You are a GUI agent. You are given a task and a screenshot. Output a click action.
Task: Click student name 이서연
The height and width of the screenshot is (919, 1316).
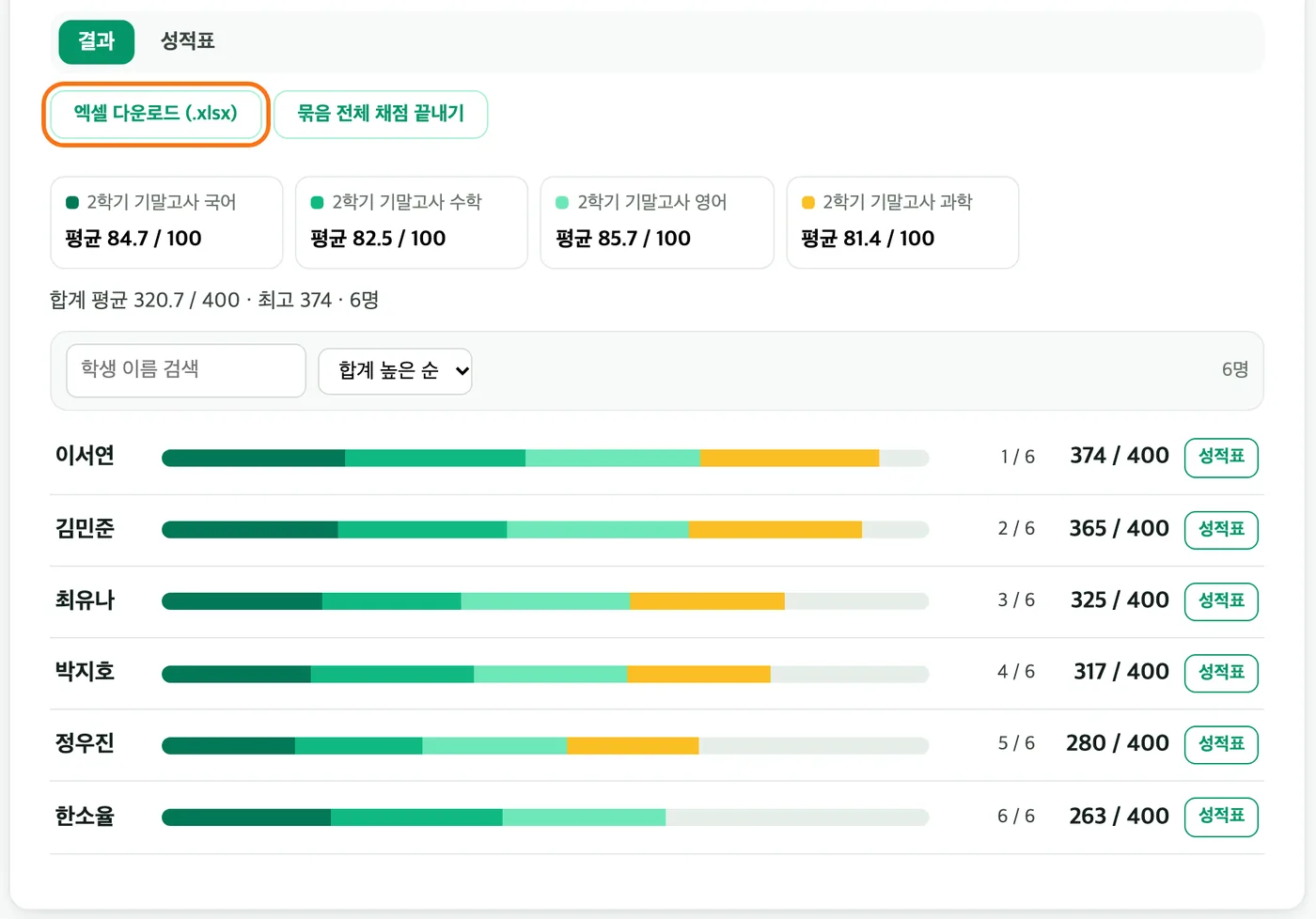pos(85,456)
